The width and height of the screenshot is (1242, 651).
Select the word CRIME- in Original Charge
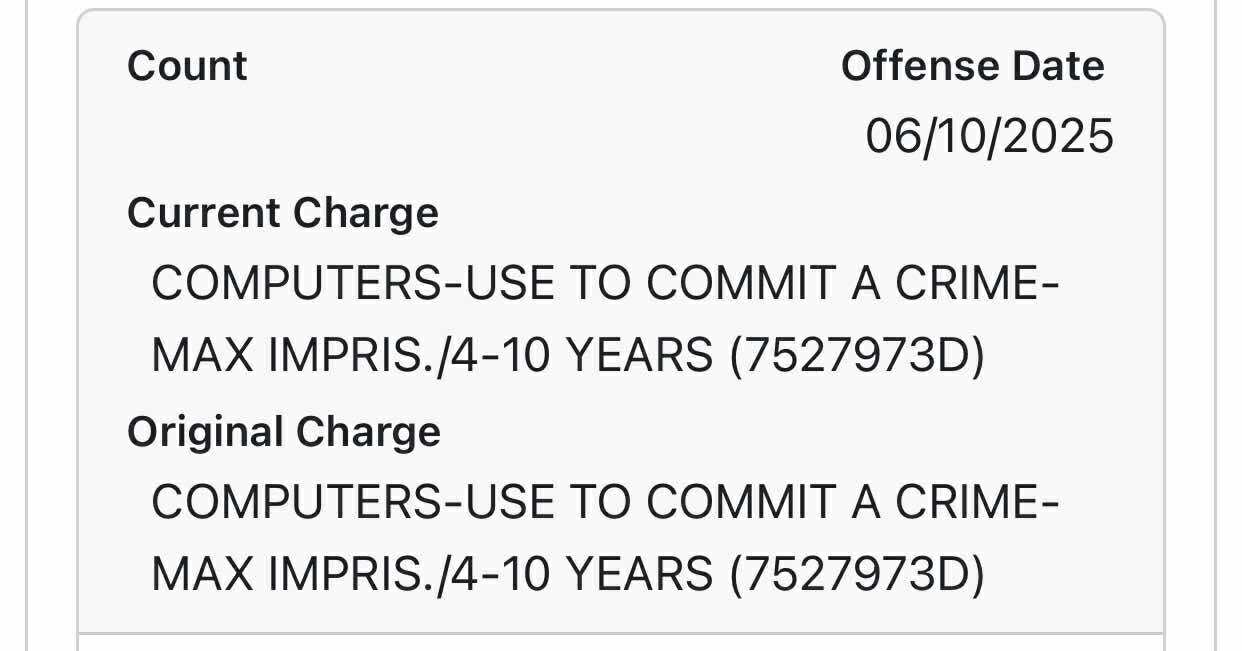(977, 503)
